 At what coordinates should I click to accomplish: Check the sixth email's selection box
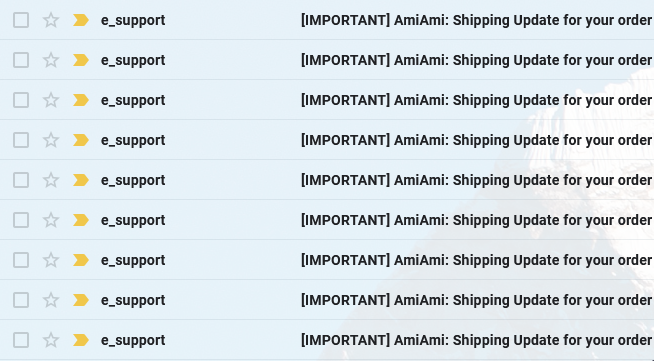pyautogui.click(x=21, y=220)
